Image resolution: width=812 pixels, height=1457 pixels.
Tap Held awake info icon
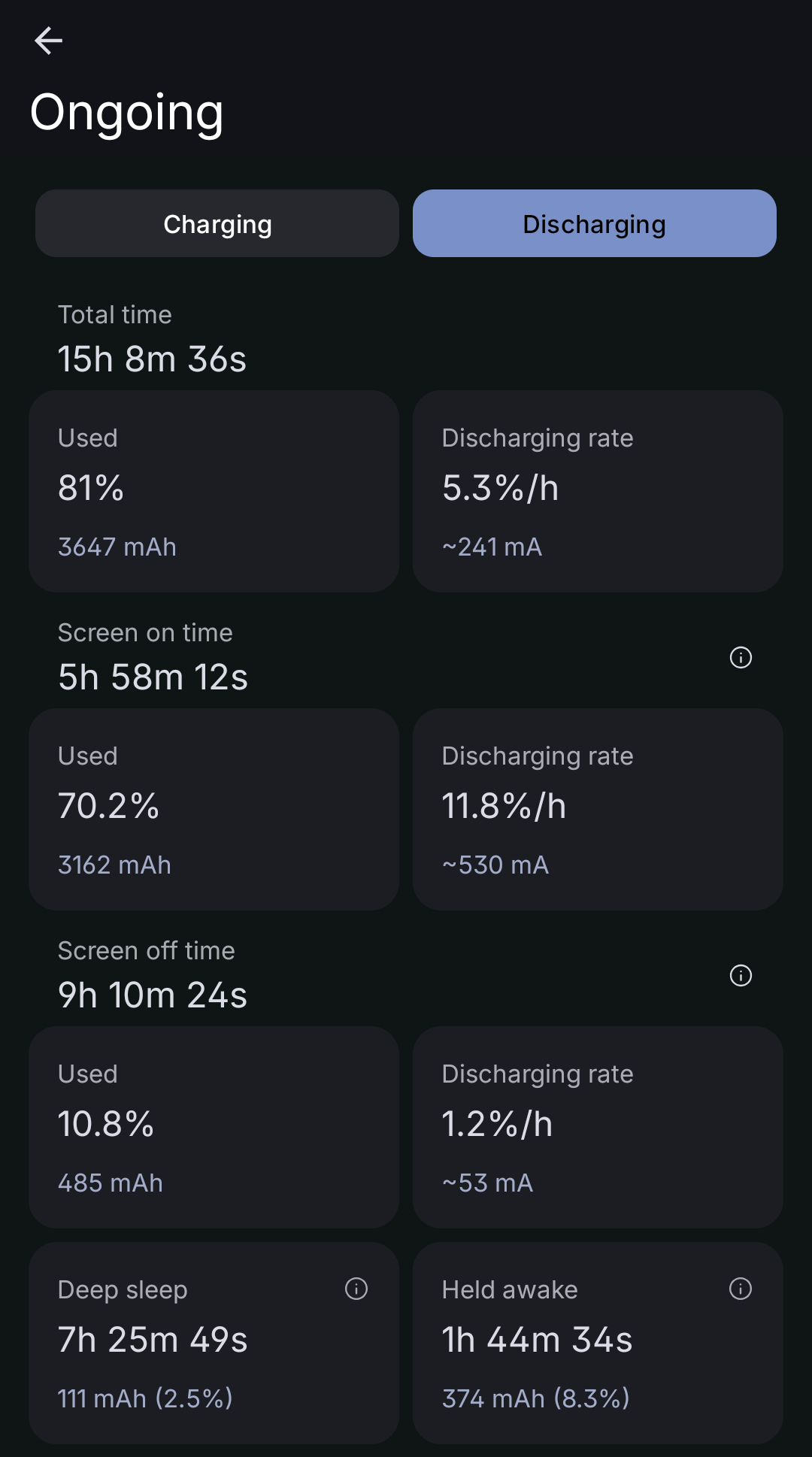point(741,1289)
